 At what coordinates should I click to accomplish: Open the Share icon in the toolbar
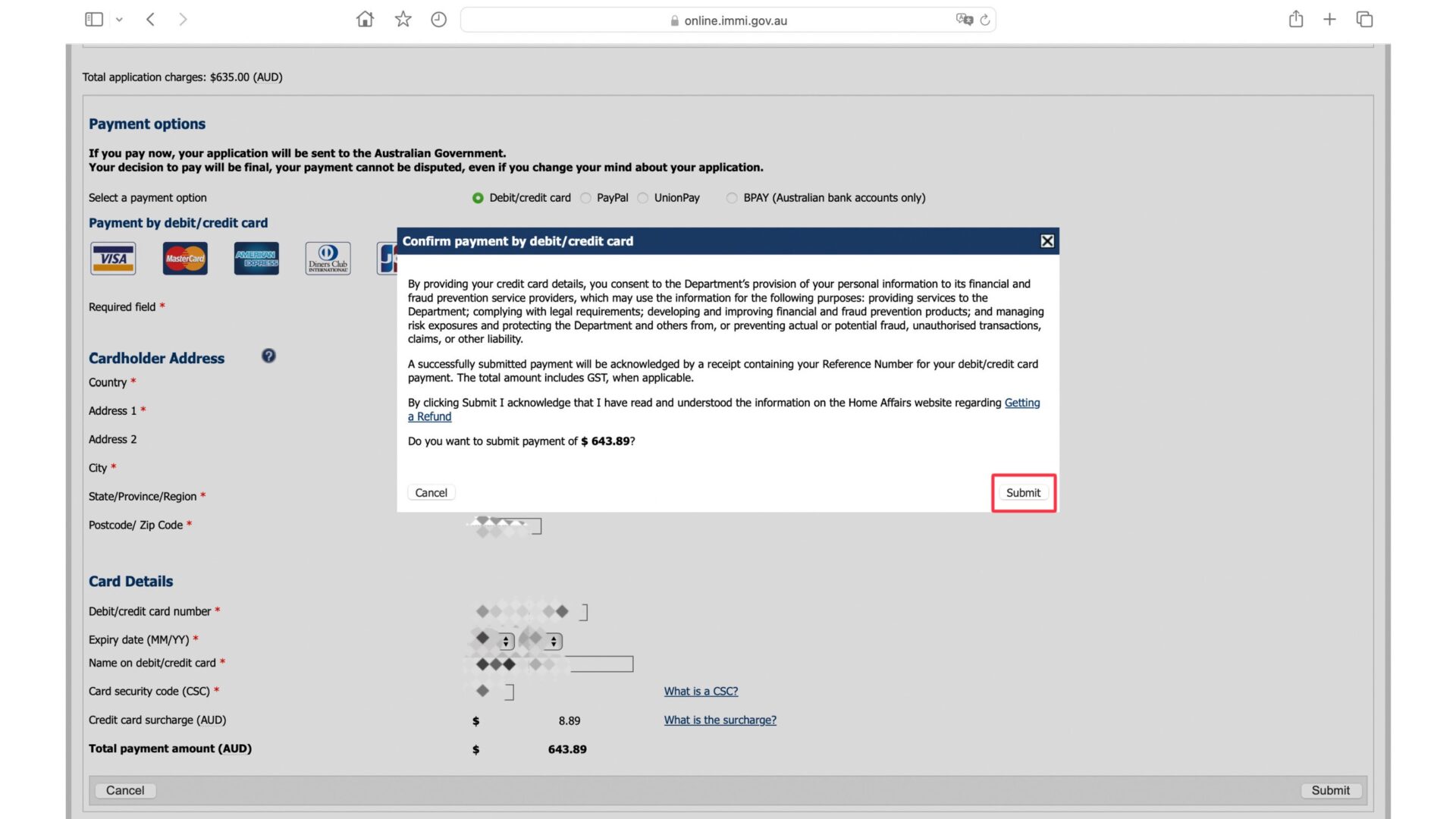click(x=1295, y=20)
